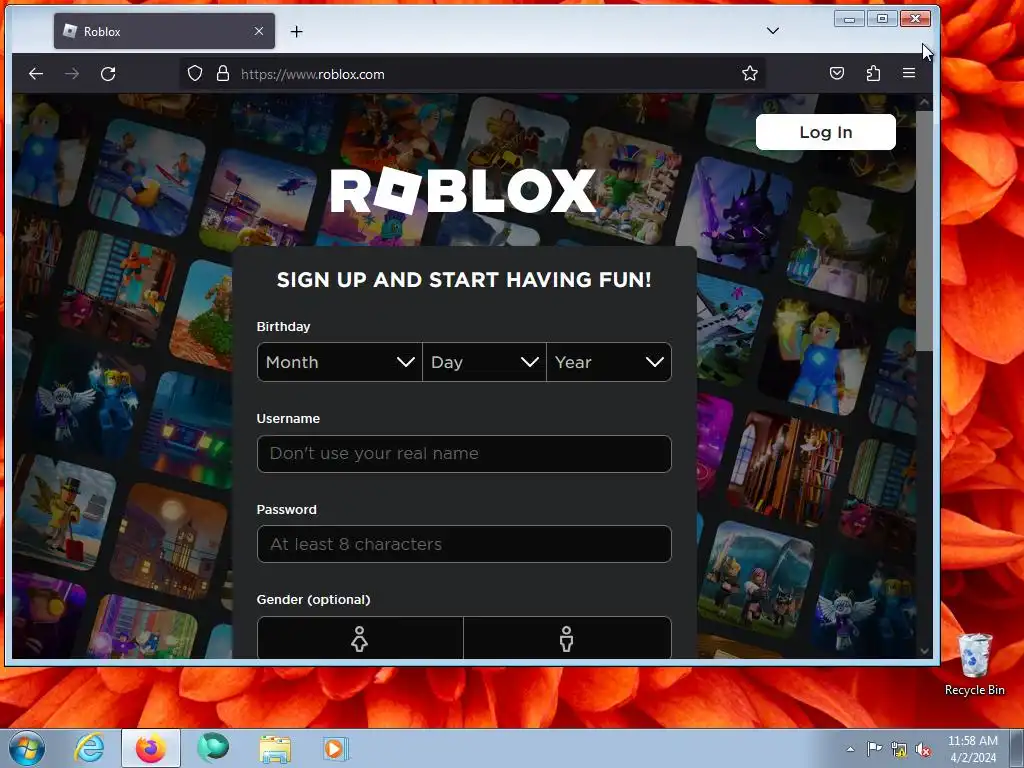Click the forward navigation arrow

pos(72,74)
